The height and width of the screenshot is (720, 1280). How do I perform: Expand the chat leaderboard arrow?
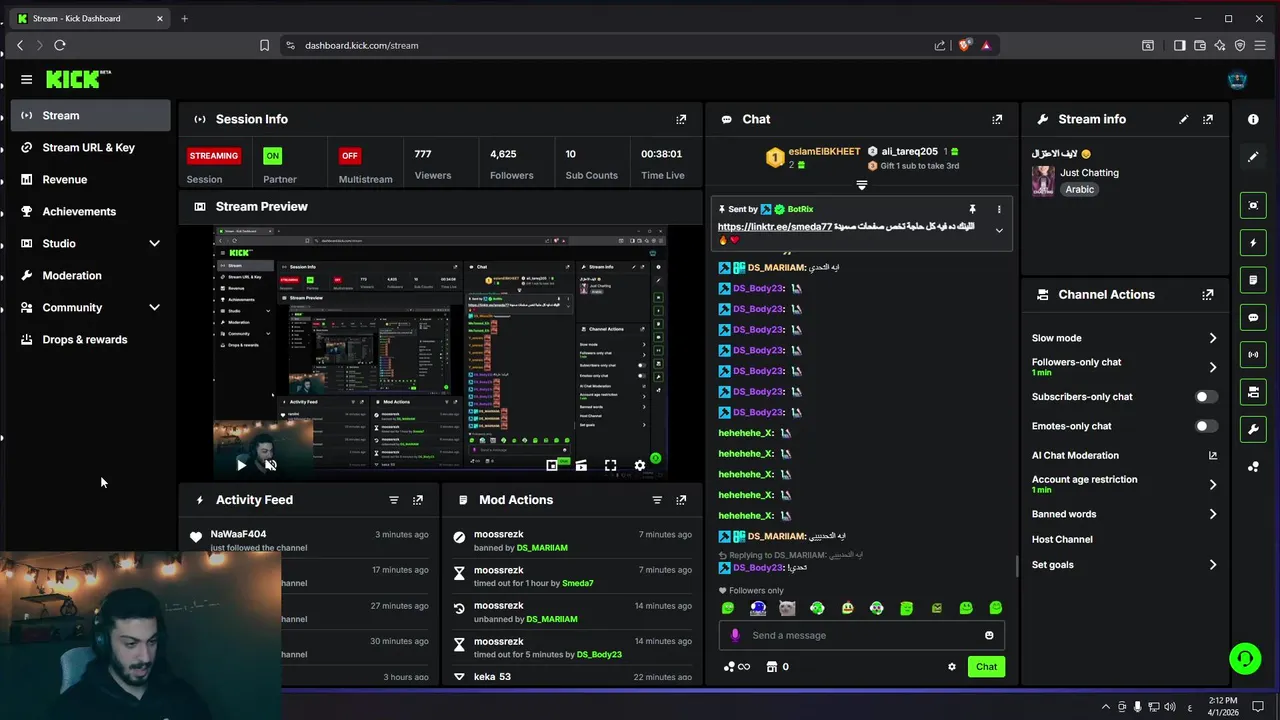click(861, 185)
